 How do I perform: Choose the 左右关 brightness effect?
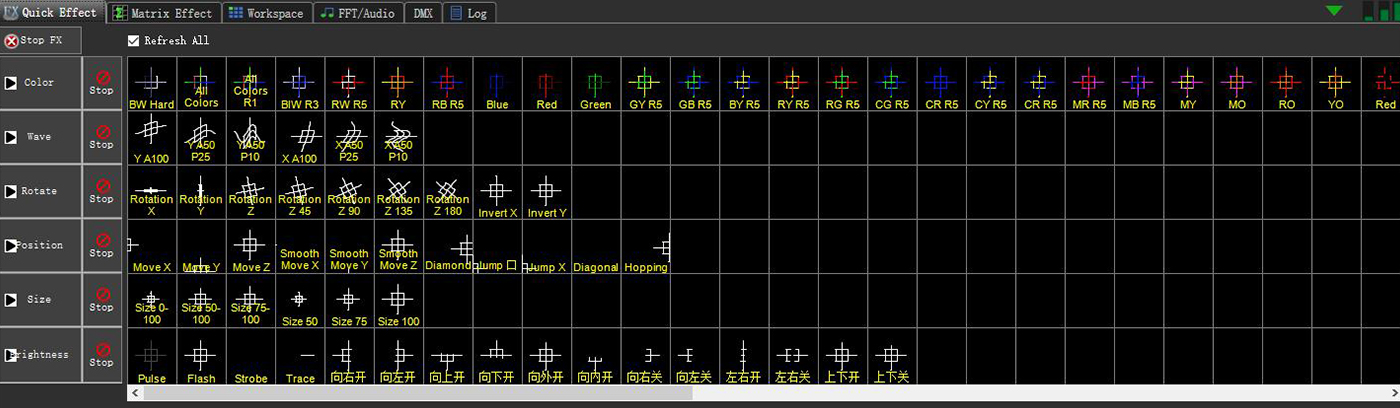pyautogui.click(x=793, y=356)
